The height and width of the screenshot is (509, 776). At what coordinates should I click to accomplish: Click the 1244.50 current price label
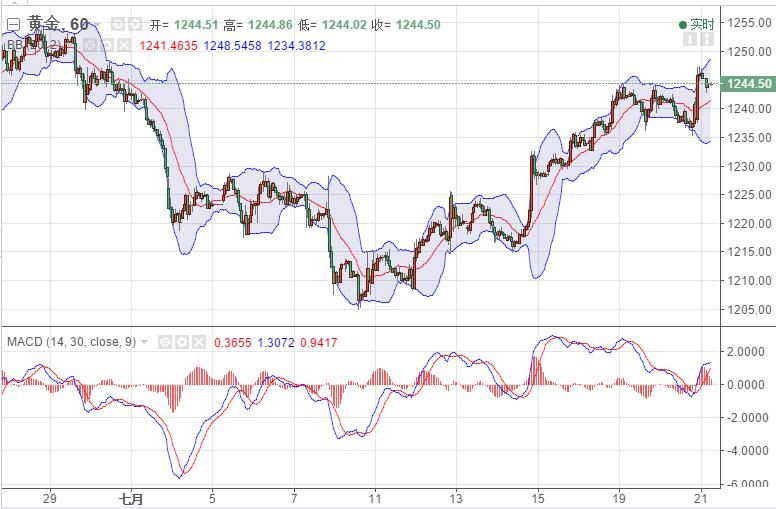coord(750,84)
